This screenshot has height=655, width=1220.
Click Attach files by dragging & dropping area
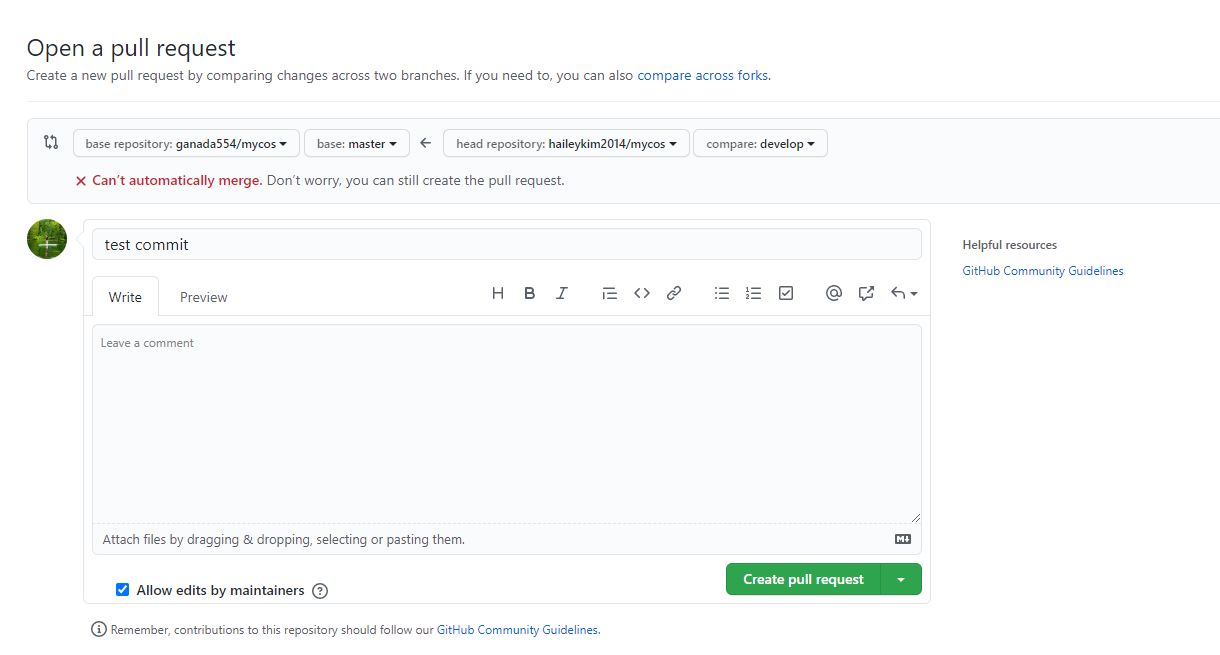coord(507,539)
